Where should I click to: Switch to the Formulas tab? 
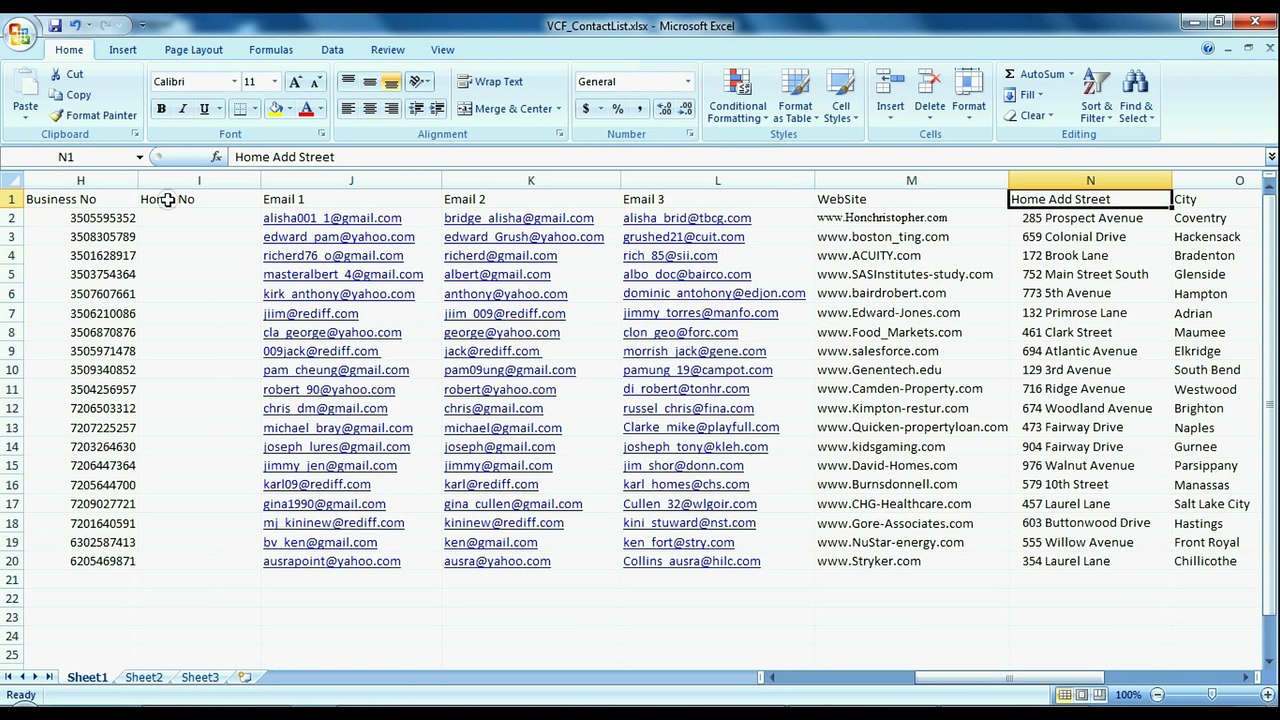271,50
